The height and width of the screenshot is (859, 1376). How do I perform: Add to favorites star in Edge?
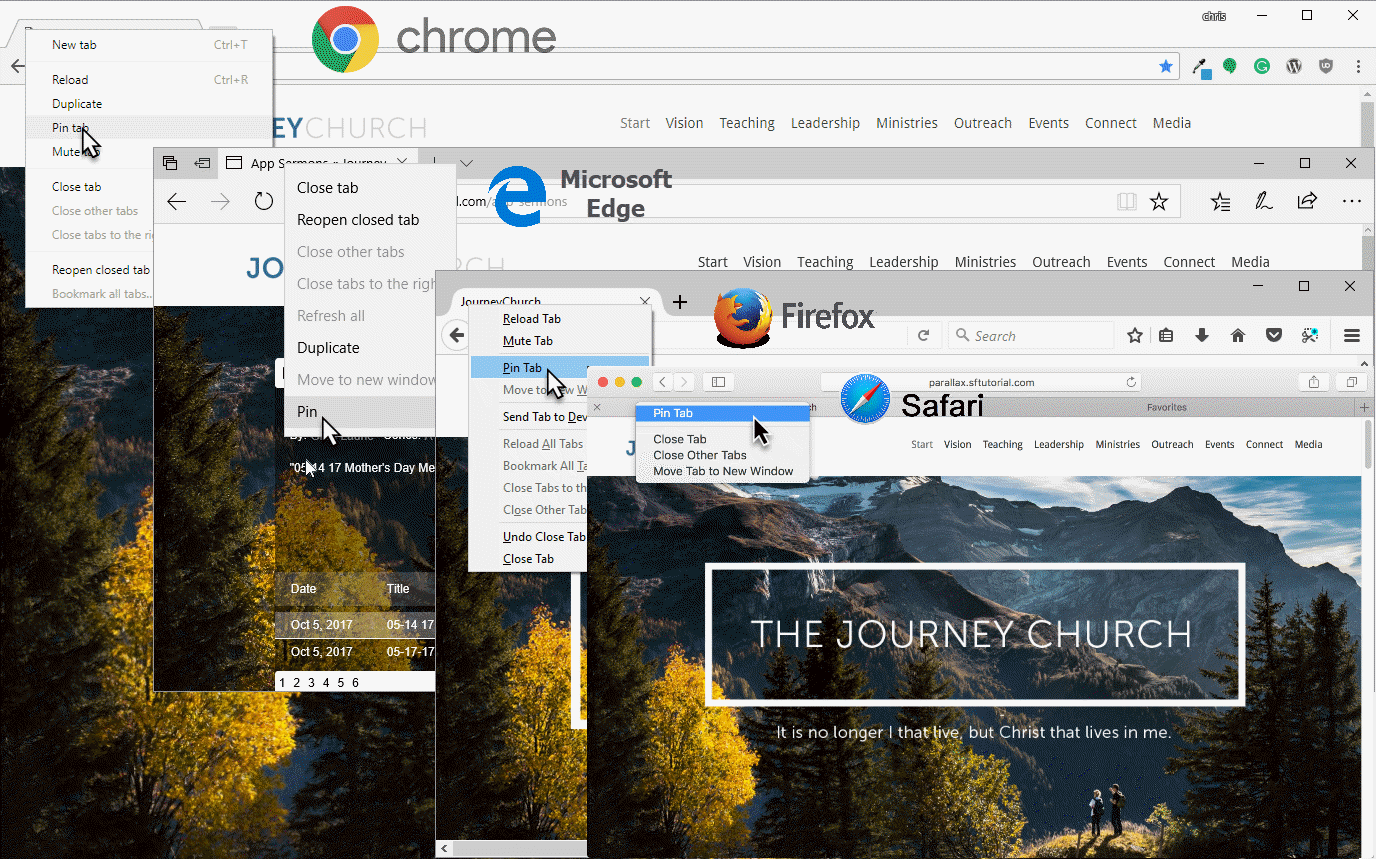(1159, 202)
